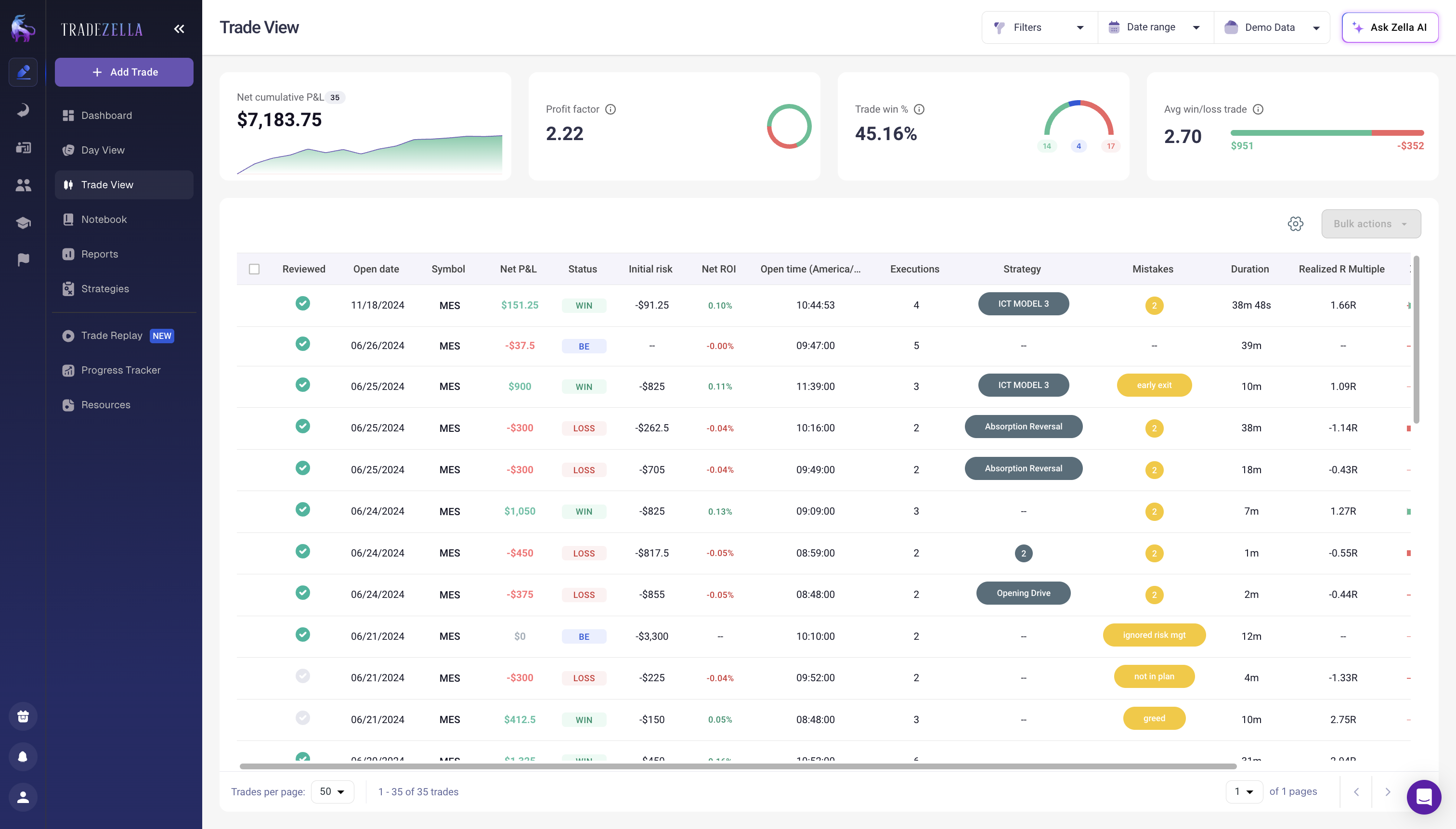
Task: Click the graduation cap sidebar icon
Action: tap(23, 222)
